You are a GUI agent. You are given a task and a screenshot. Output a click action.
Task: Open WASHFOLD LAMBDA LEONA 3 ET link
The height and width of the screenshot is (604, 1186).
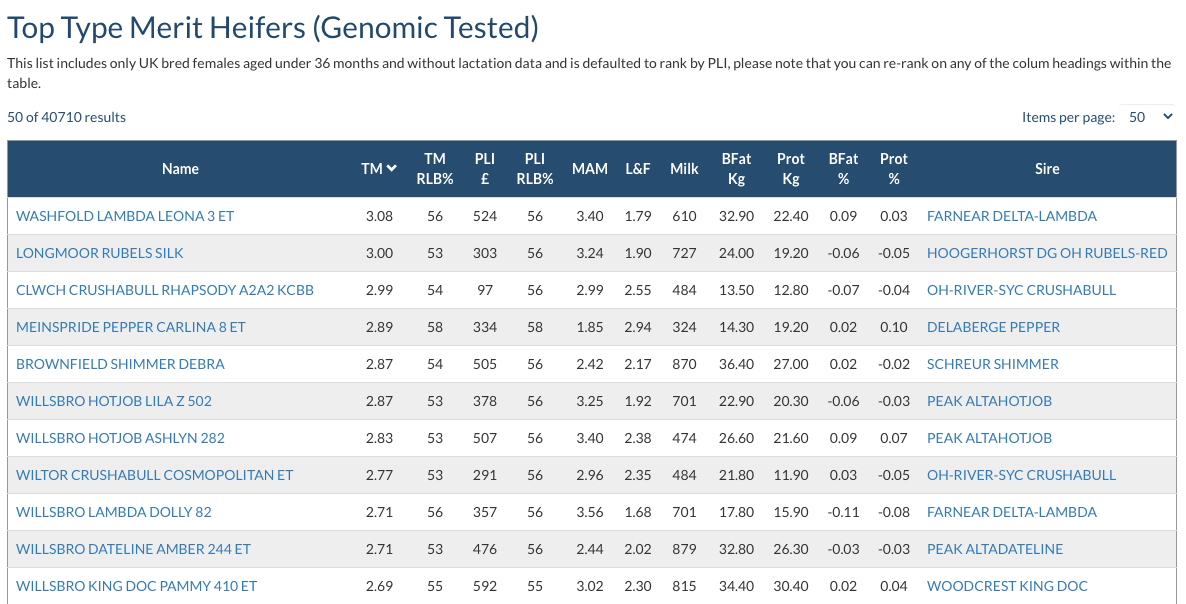pyautogui.click(x=125, y=216)
